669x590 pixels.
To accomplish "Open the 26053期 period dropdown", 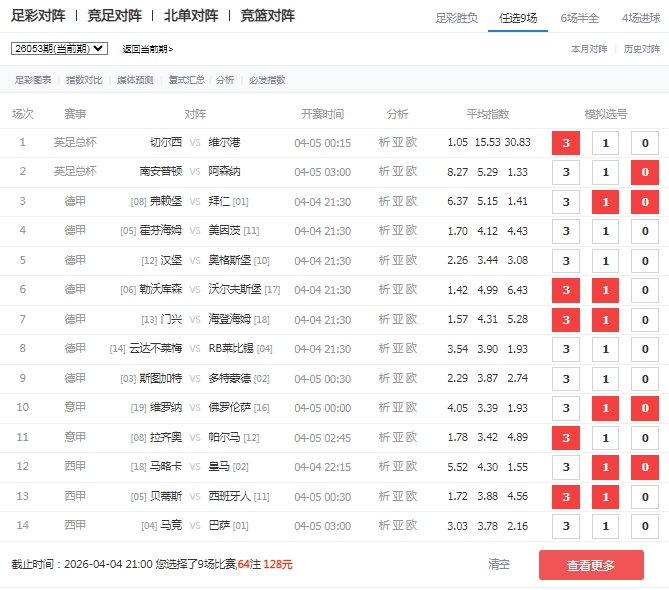I will tap(59, 48).
